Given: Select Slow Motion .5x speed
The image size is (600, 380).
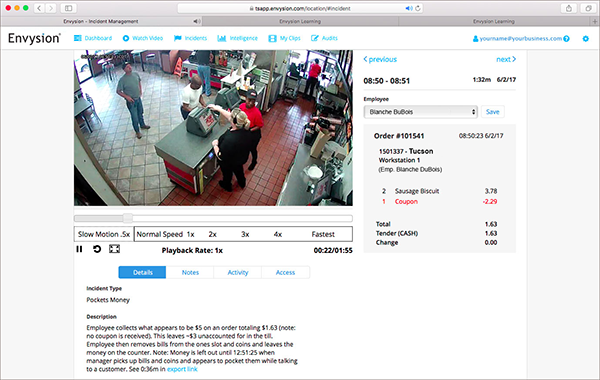Looking at the screenshot, I should (104, 234).
